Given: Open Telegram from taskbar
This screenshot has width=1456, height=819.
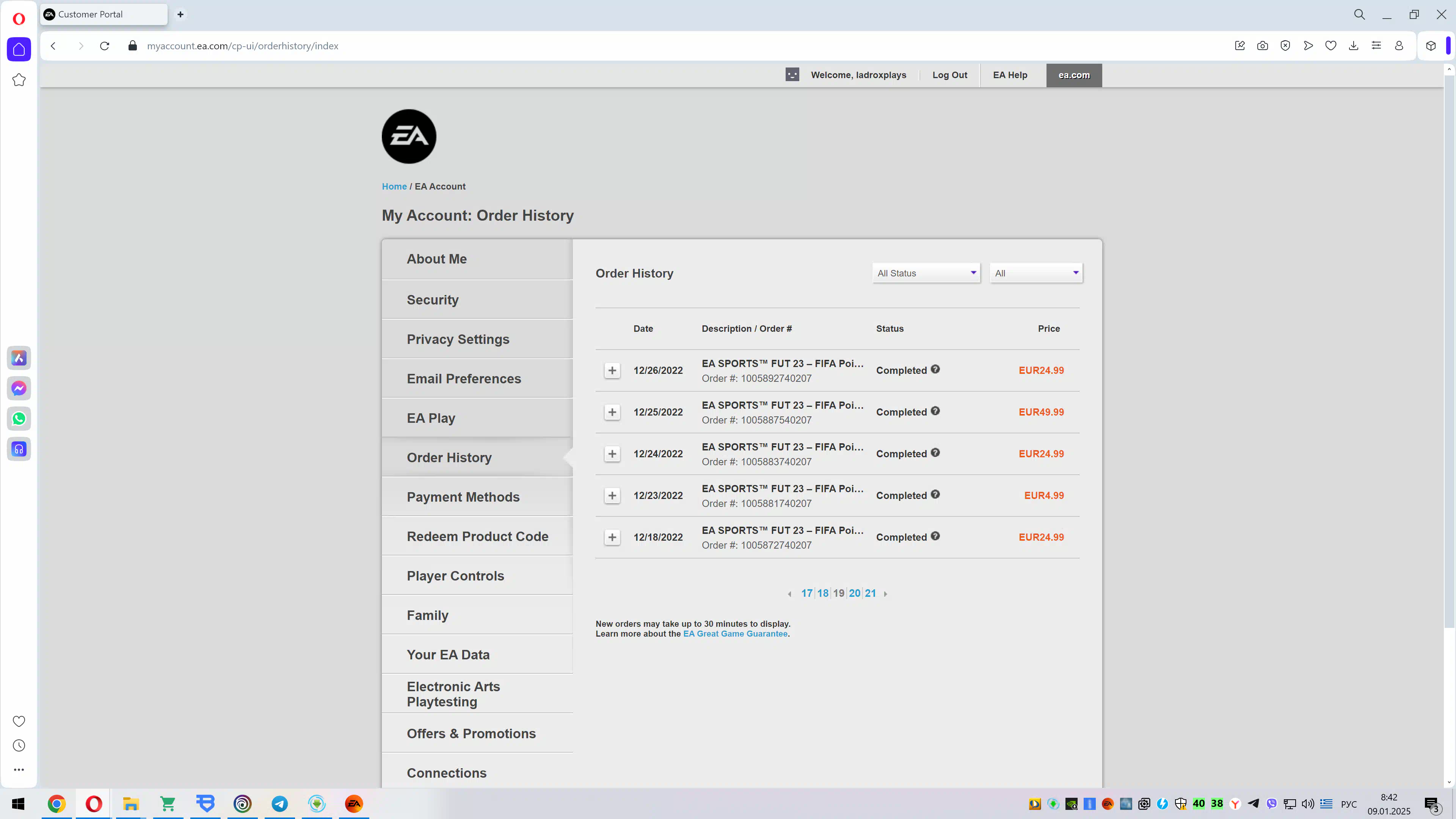Looking at the screenshot, I should (280, 804).
